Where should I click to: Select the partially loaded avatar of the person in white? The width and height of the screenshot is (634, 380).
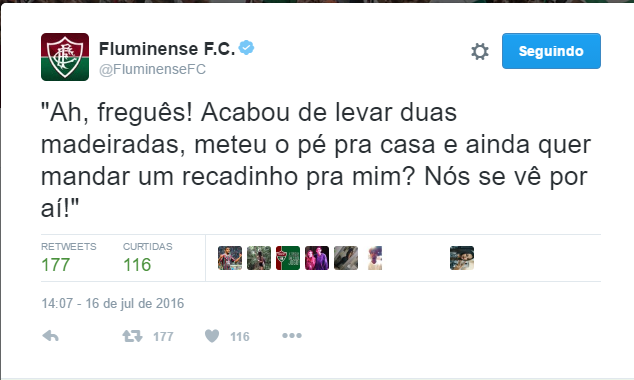point(375,258)
